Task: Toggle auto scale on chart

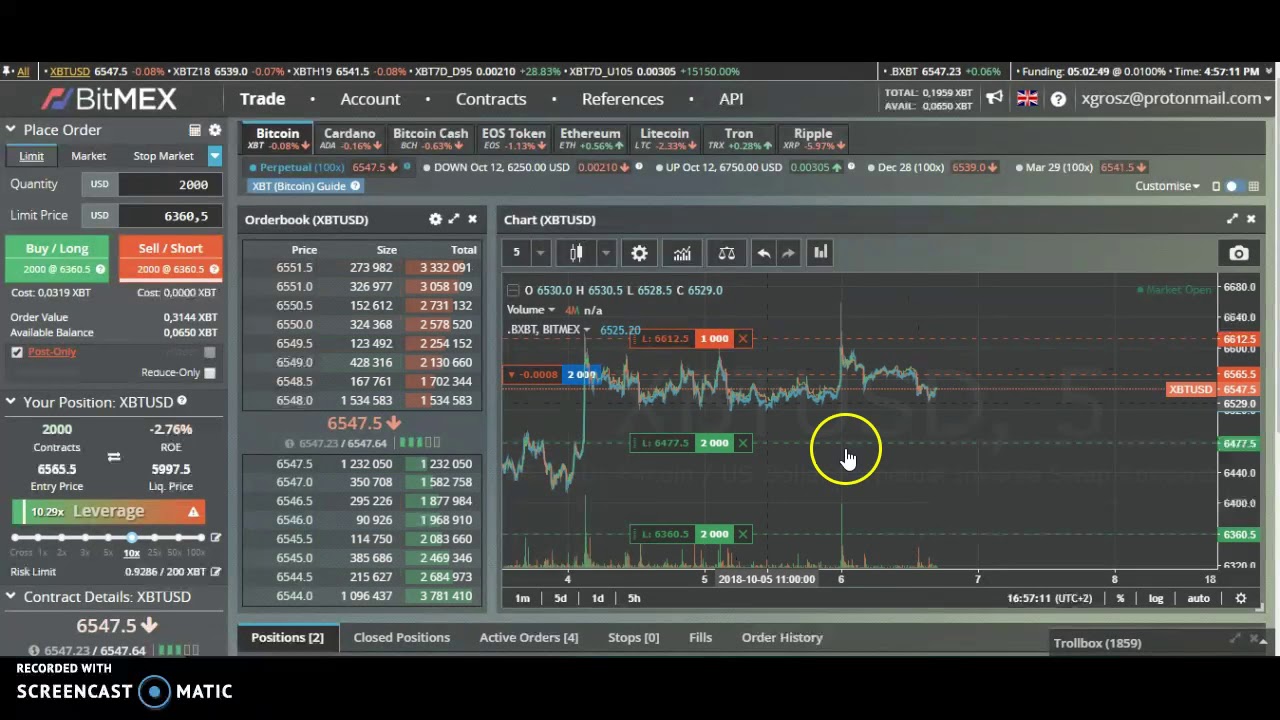Action: click(x=1198, y=598)
